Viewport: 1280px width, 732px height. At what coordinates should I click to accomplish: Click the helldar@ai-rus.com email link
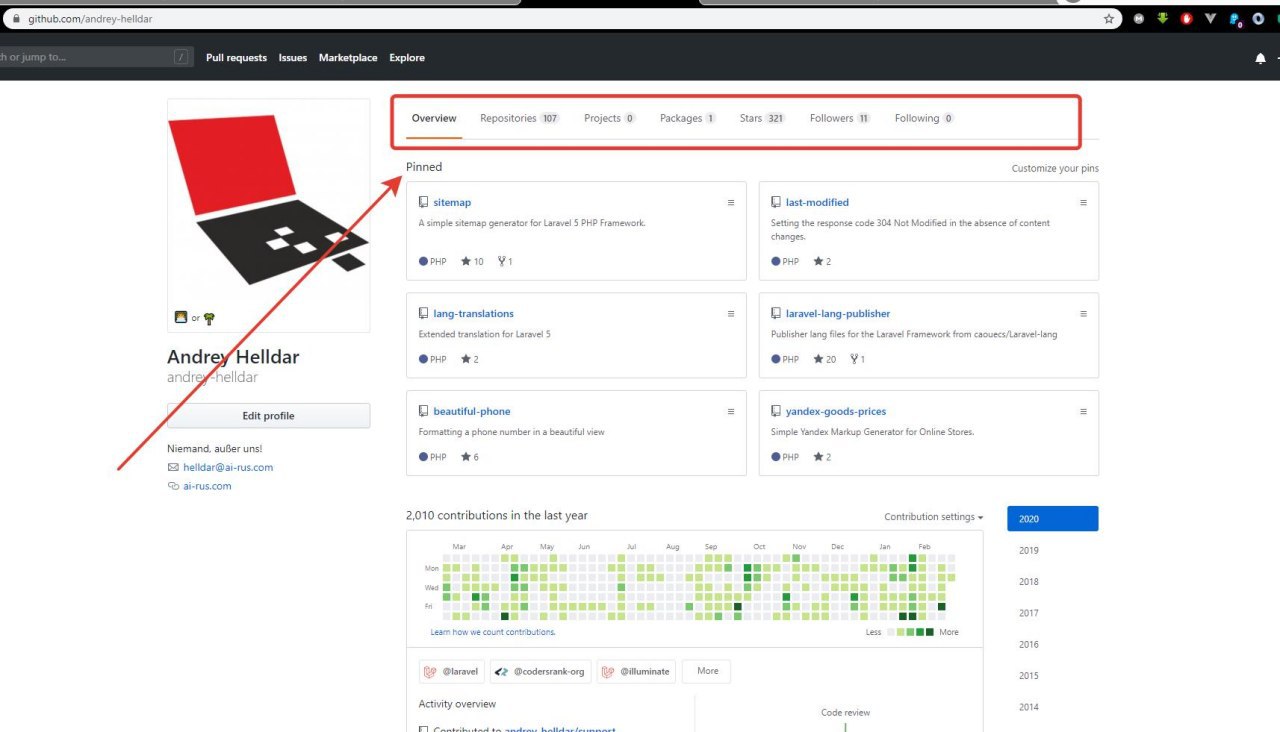[228, 467]
